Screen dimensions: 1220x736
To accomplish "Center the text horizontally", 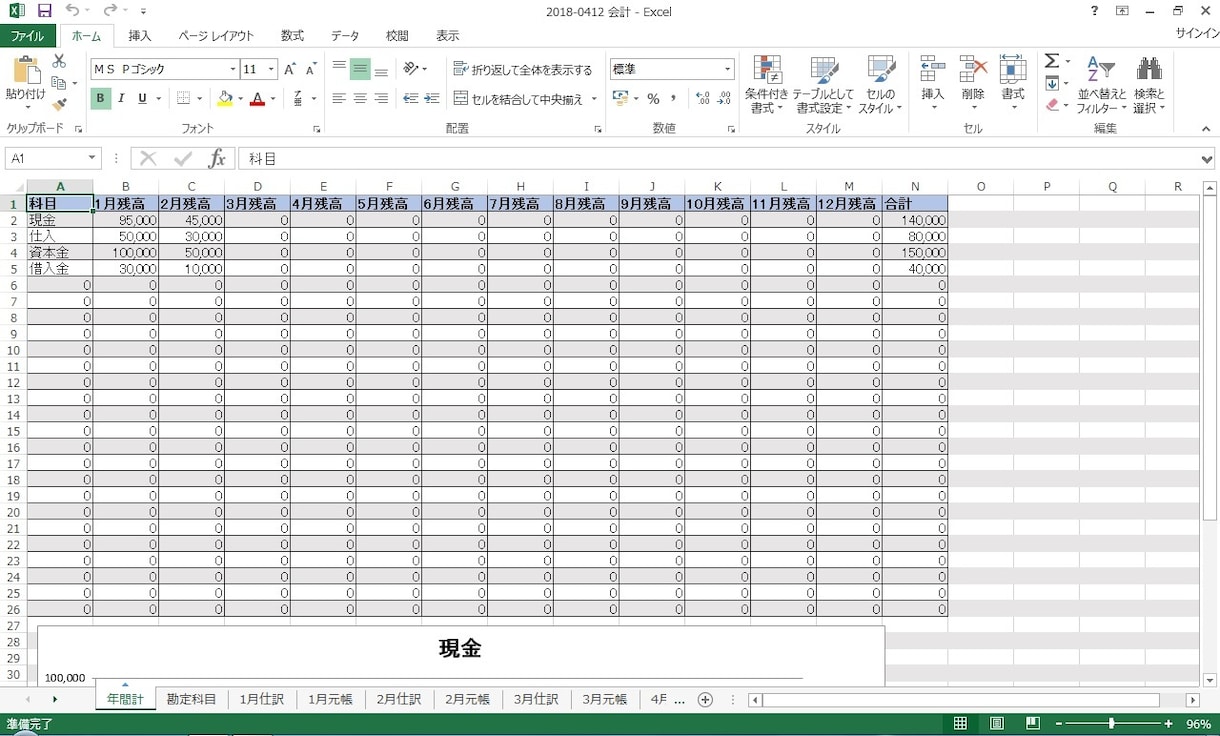I will [360, 98].
